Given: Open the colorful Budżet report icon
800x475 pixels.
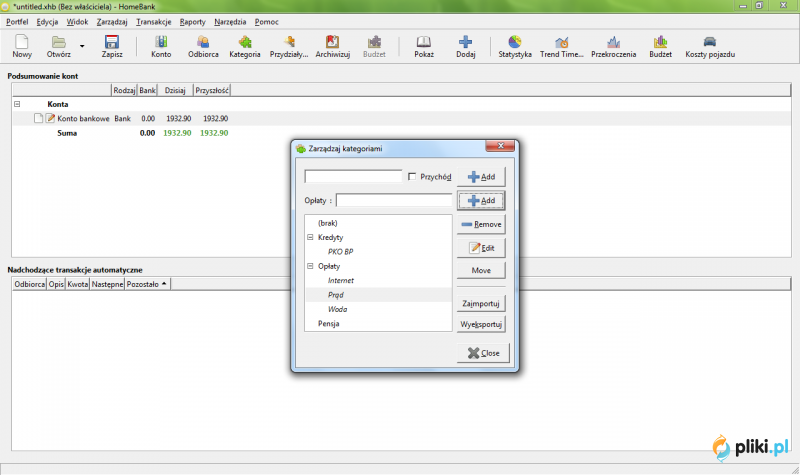Looking at the screenshot, I should click(x=660, y=46).
